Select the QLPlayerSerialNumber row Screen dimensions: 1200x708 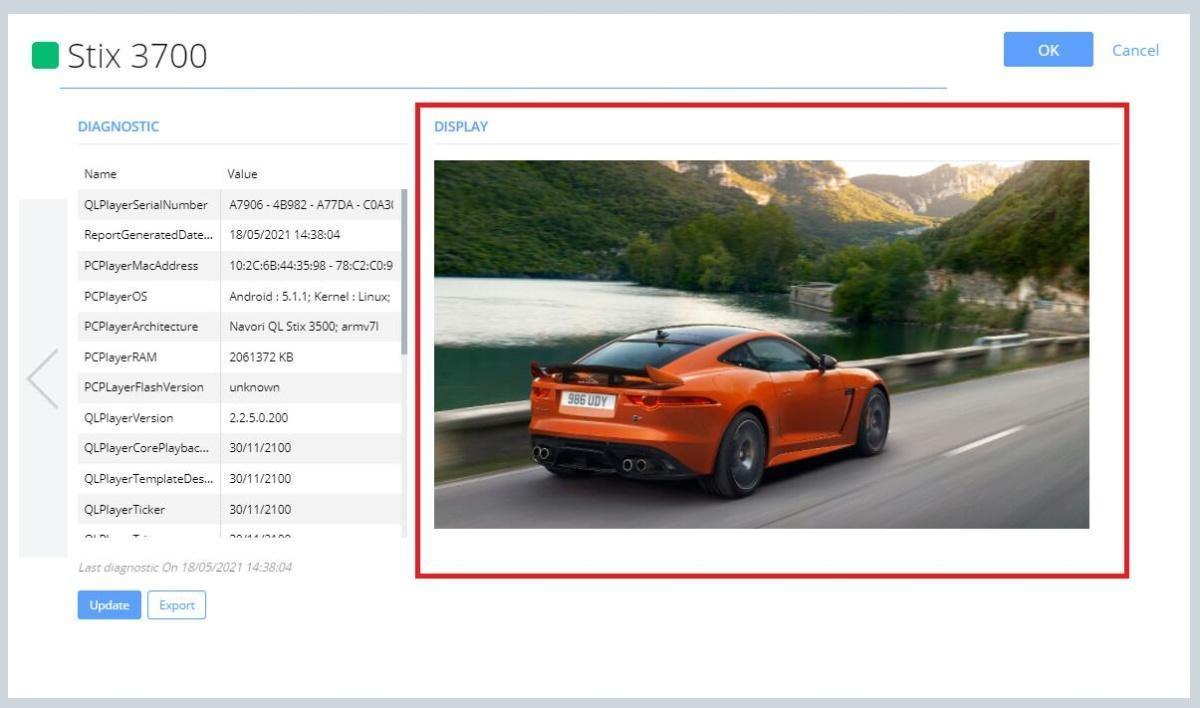click(x=239, y=205)
